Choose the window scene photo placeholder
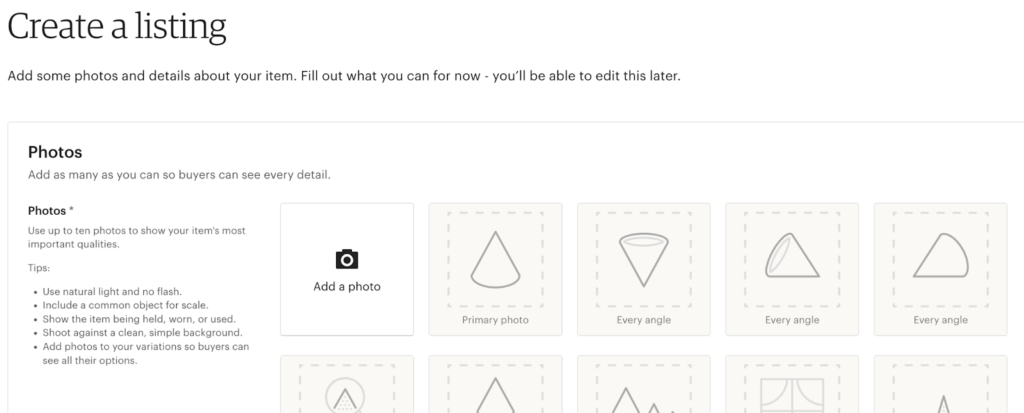The image size is (1024, 413). pyautogui.click(x=792, y=384)
